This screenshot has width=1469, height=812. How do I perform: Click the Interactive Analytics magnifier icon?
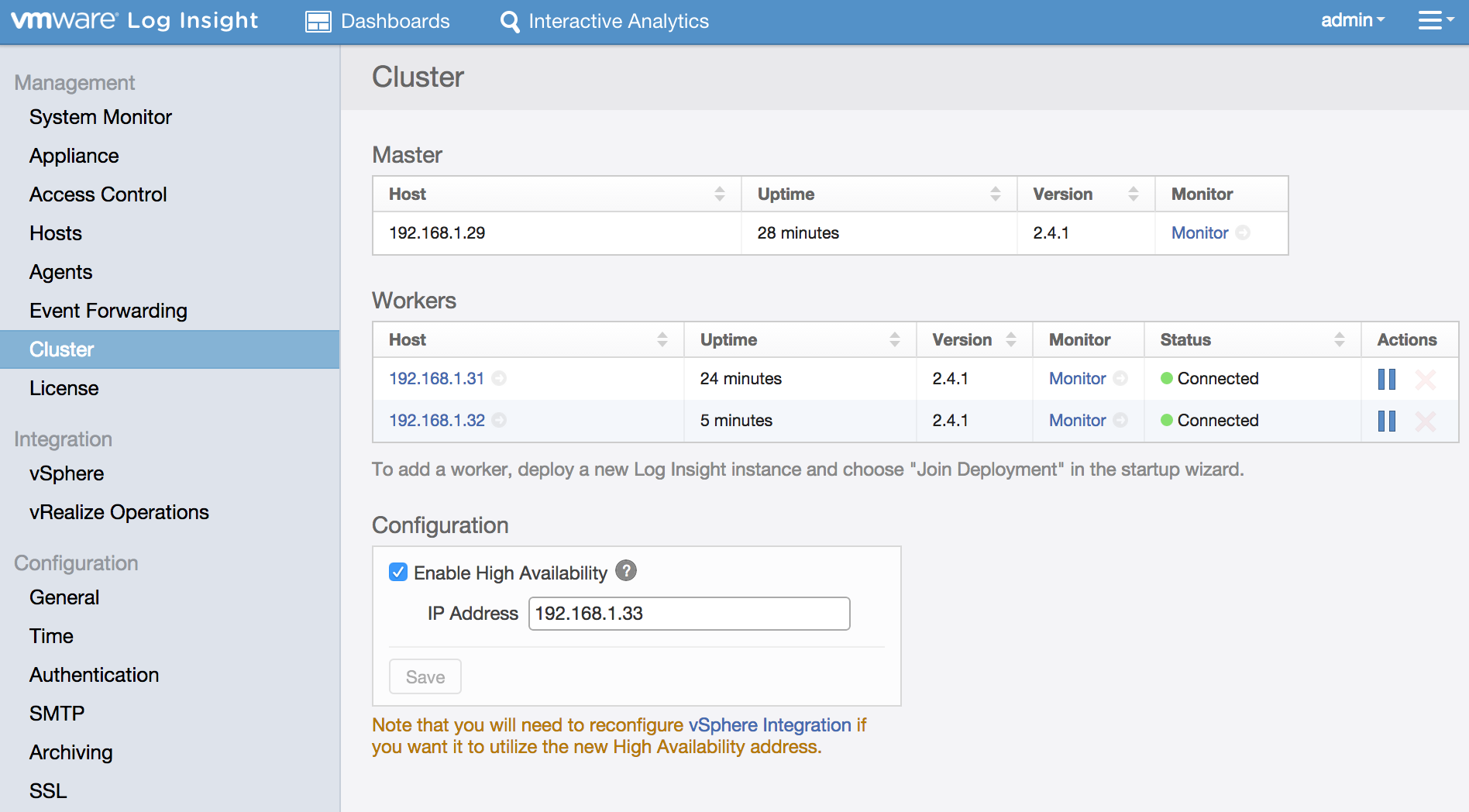(510, 22)
